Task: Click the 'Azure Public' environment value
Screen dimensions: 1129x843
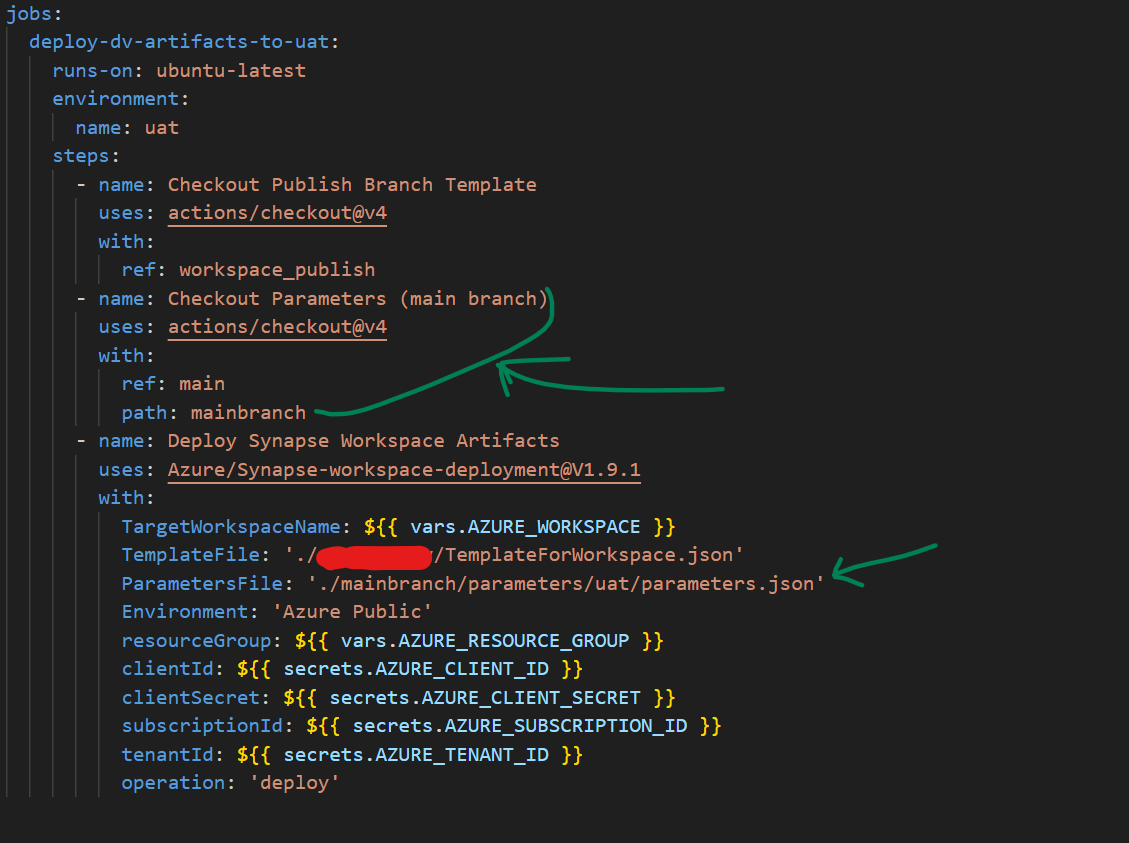Action: coord(352,612)
